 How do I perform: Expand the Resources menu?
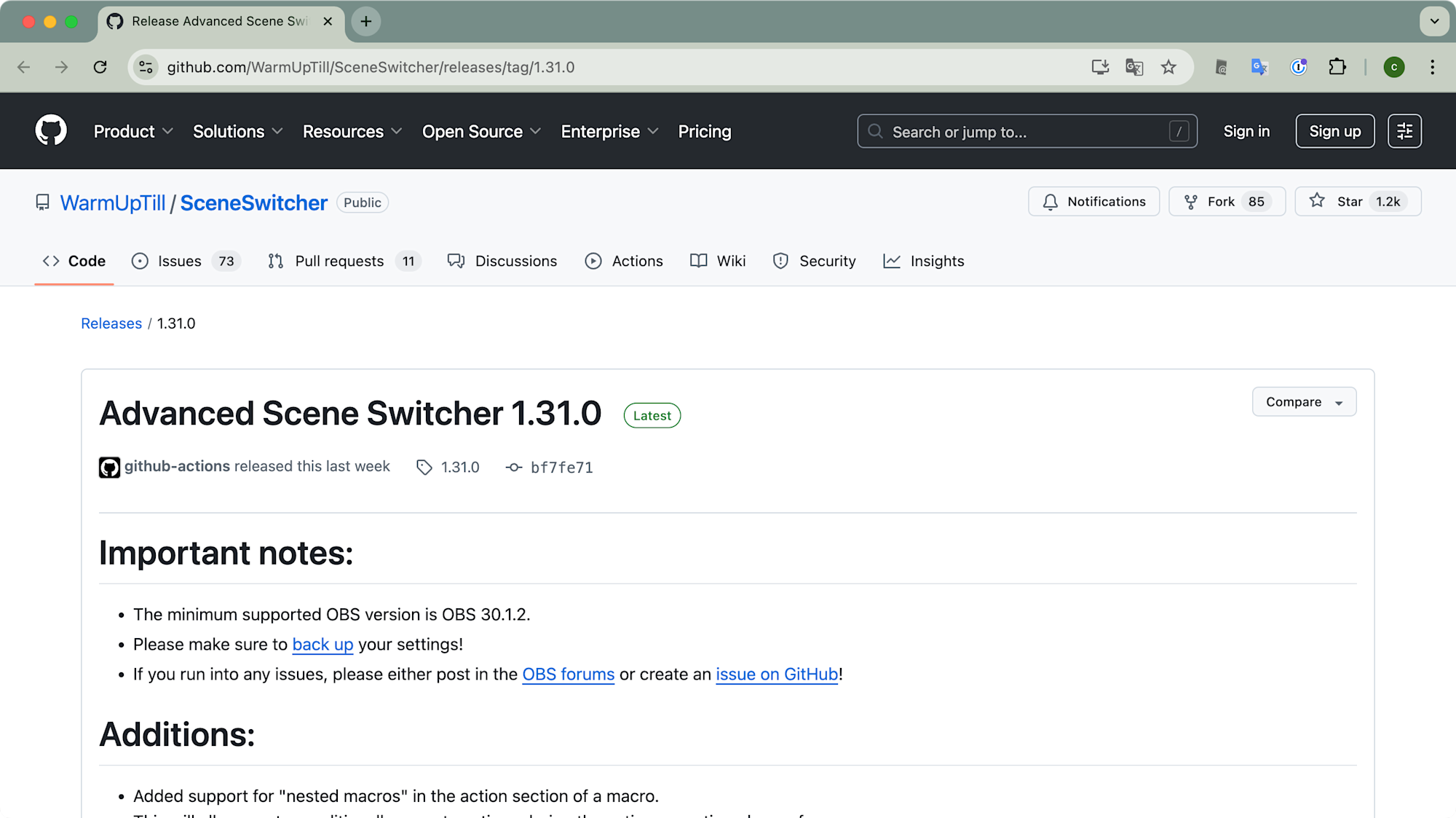coord(352,131)
